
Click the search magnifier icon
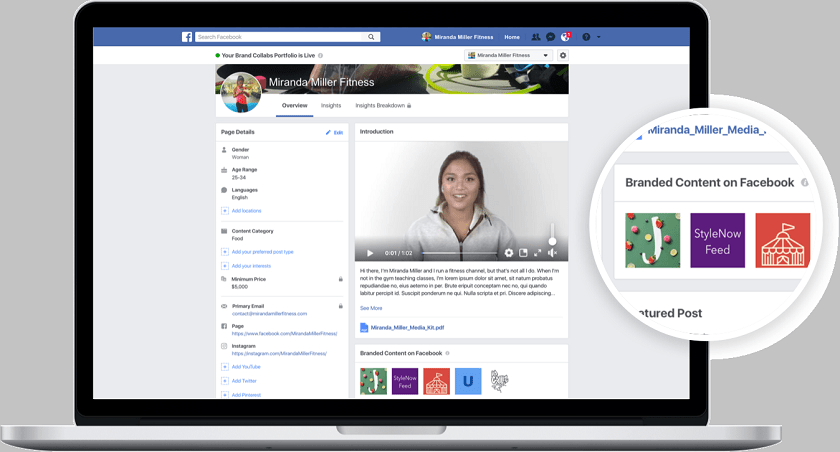tap(372, 37)
